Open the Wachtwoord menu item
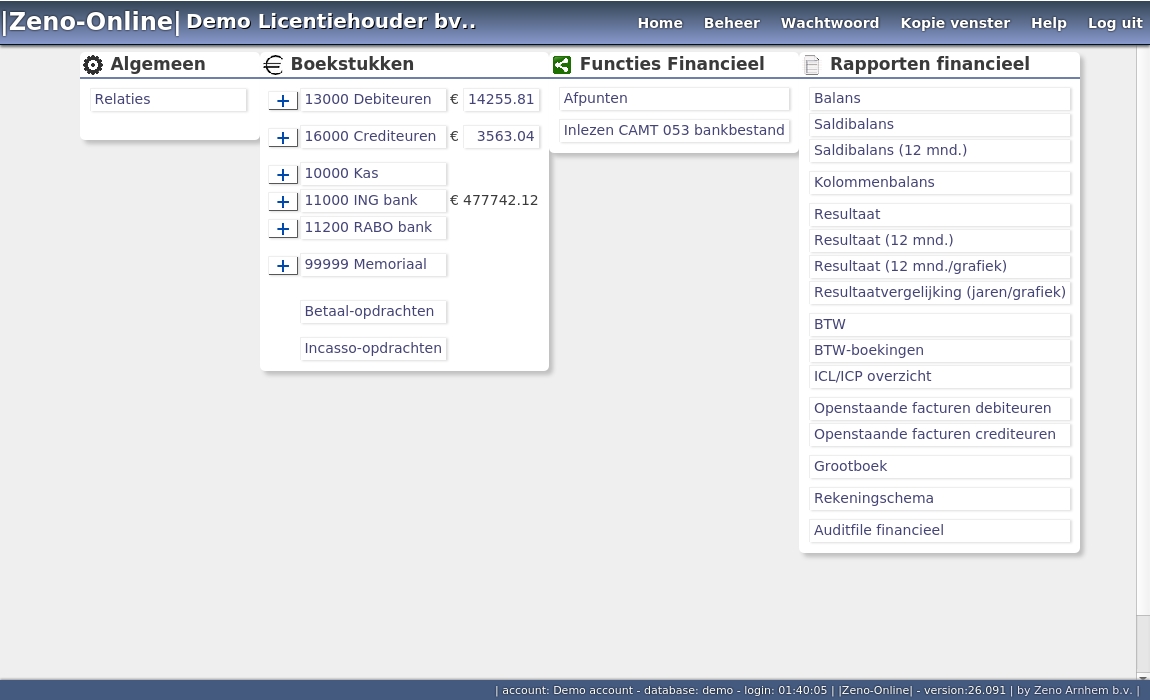1150x700 pixels. coord(829,23)
